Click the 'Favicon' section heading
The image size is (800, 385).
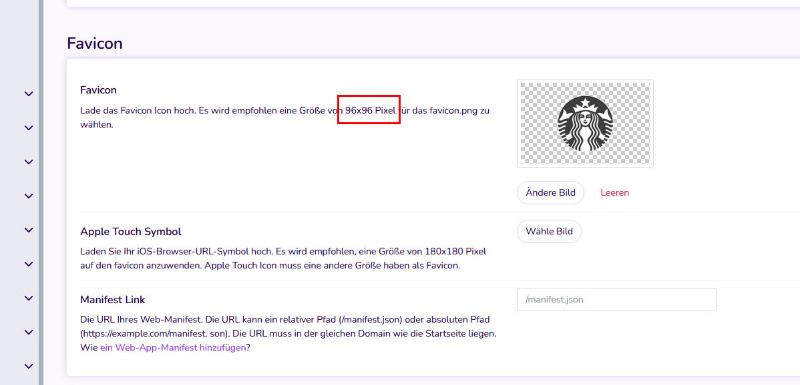pyautogui.click(x=94, y=43)
